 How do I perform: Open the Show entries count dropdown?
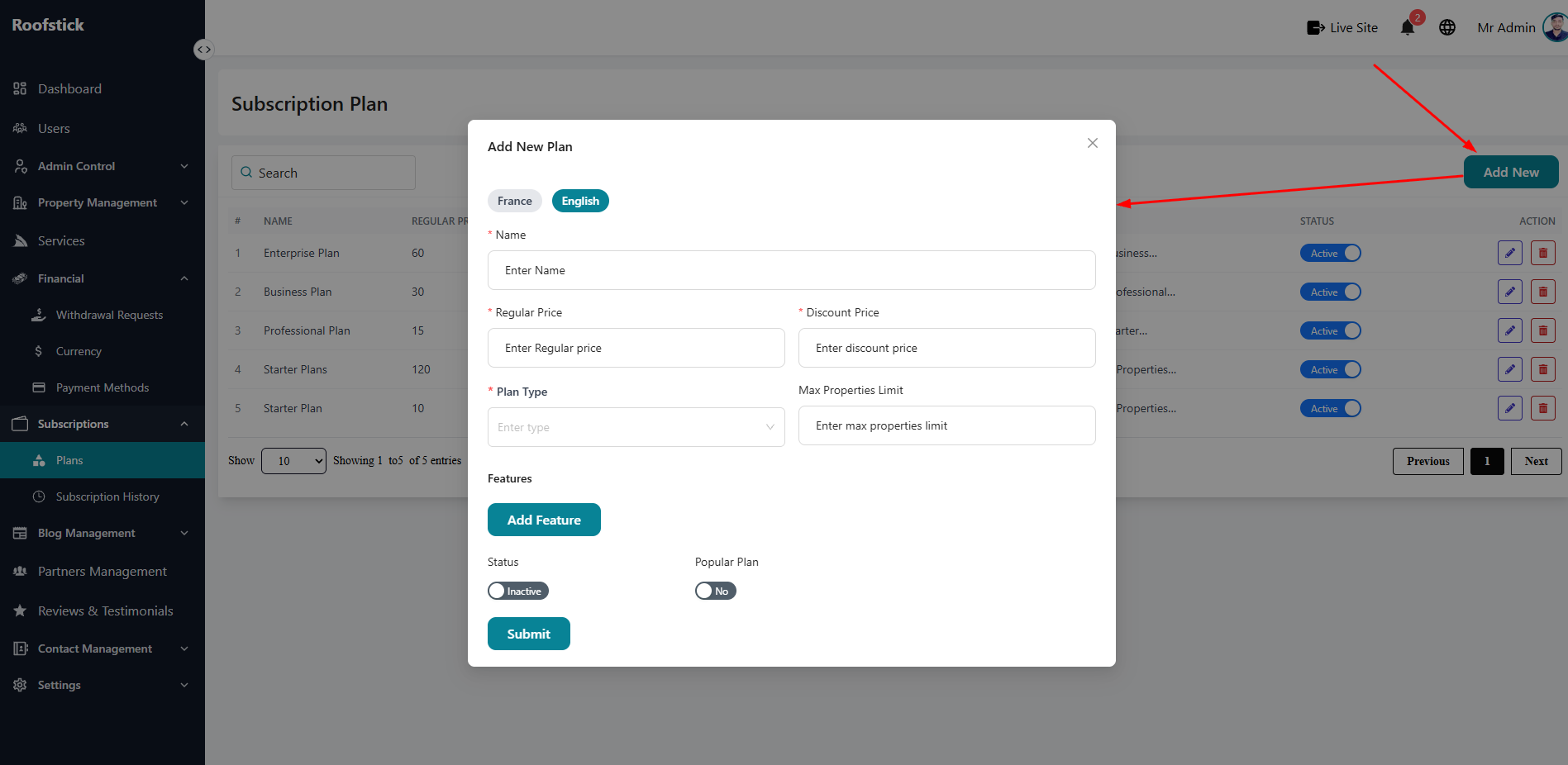click(293, 461)
